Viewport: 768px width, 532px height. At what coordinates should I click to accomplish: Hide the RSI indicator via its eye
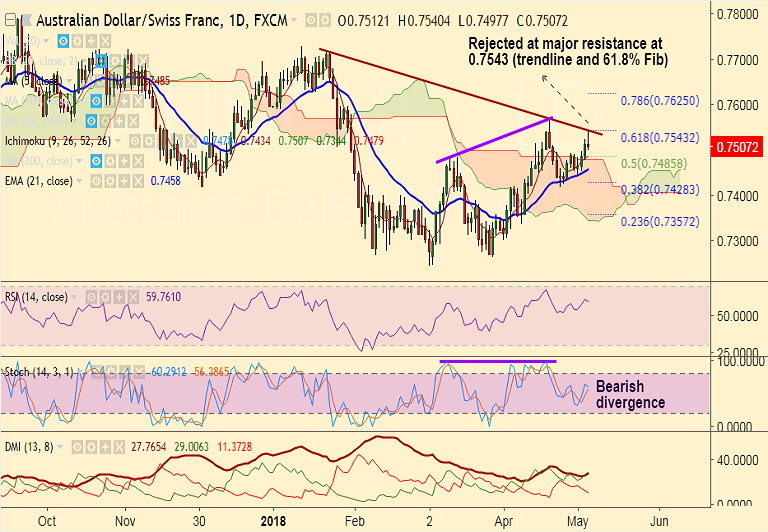pyautogui.click(x=91, y=297)
